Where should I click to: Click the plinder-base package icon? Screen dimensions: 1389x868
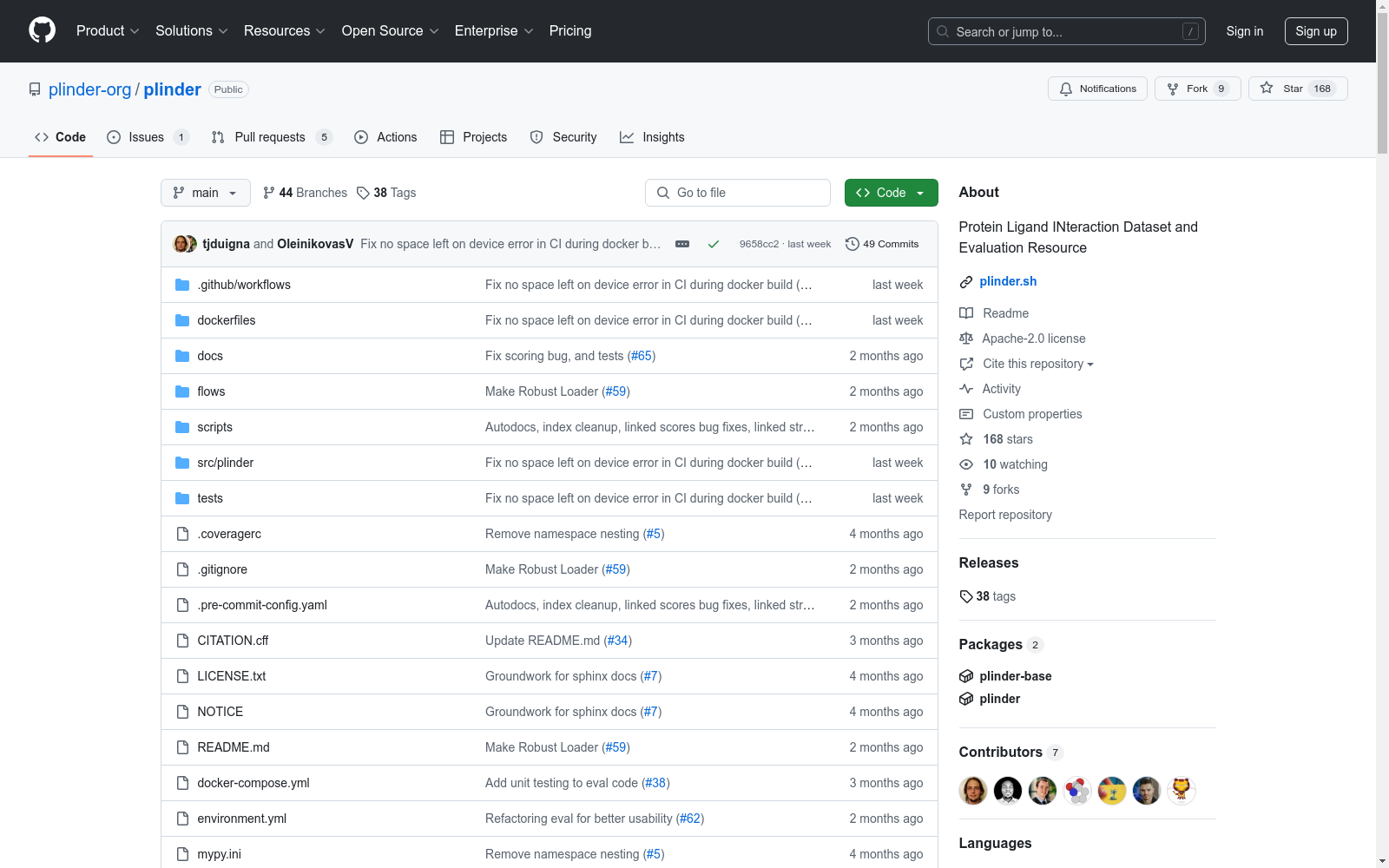[966, 676]
